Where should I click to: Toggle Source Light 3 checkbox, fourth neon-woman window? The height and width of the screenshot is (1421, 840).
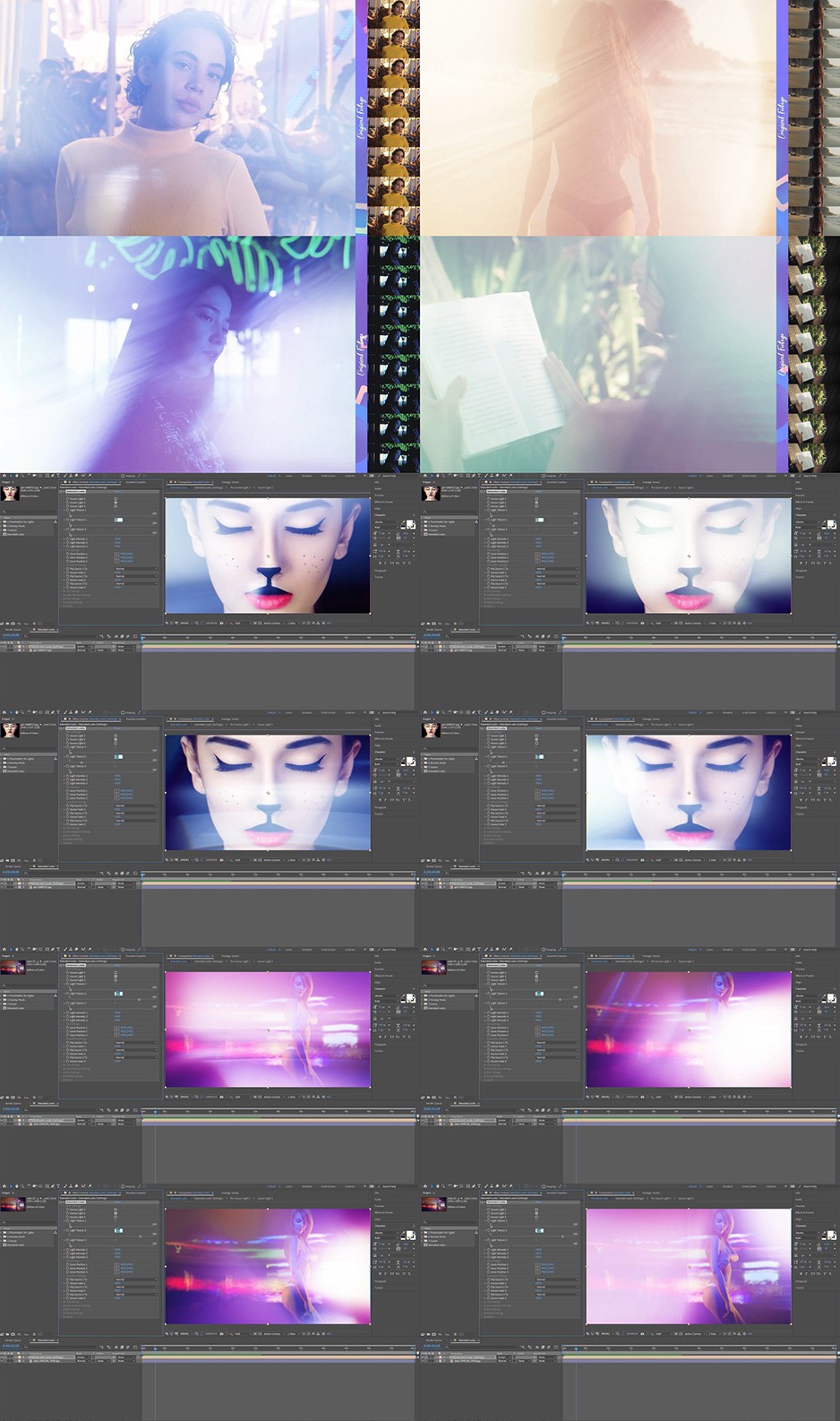536,1217
